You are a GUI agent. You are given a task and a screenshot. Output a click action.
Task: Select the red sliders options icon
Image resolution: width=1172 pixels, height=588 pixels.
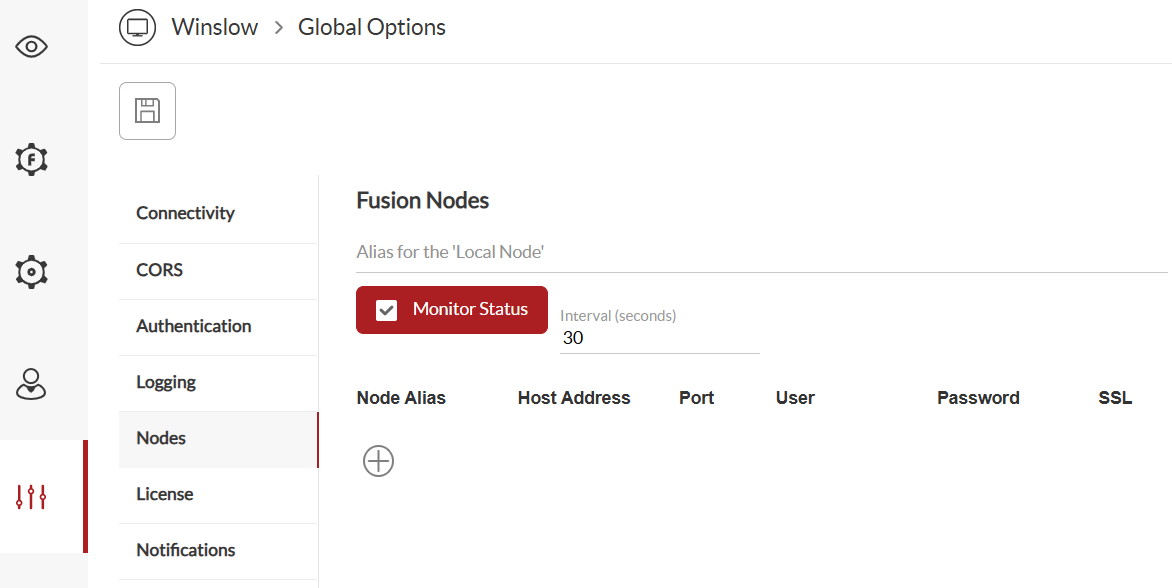[31, 497]
